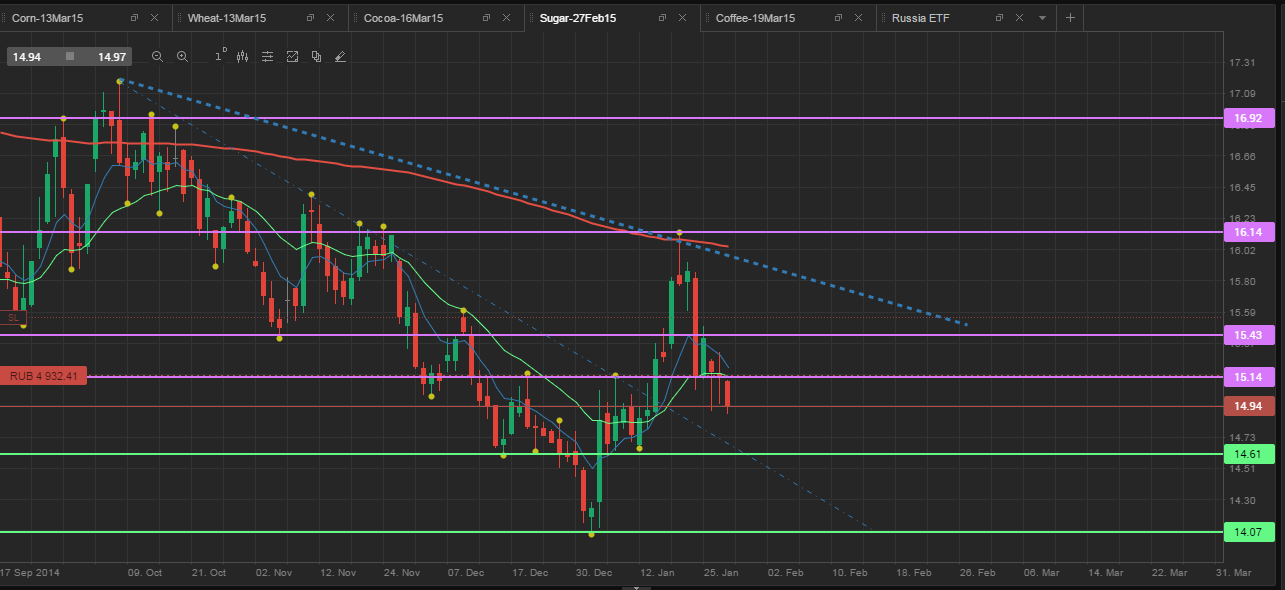Screen dimensions: 1285x590
Task: Detach the Russia ETF chart window
Action: click(1000, 18)
